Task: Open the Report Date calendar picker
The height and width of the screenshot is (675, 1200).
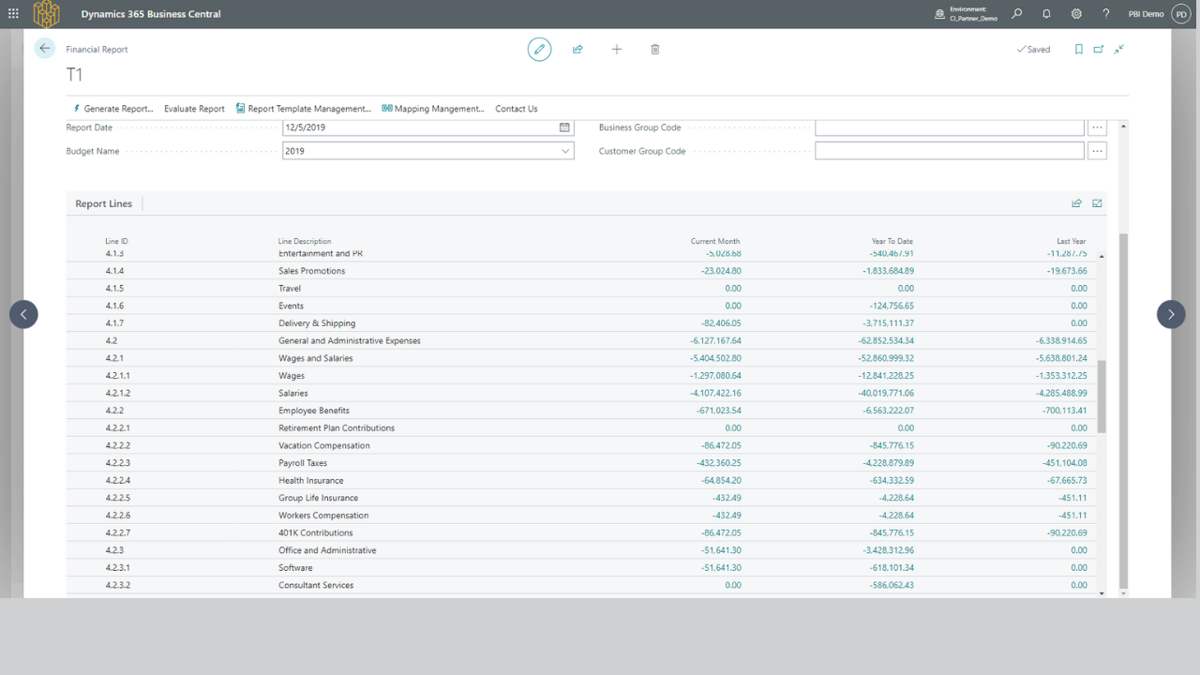Action: 564,128
